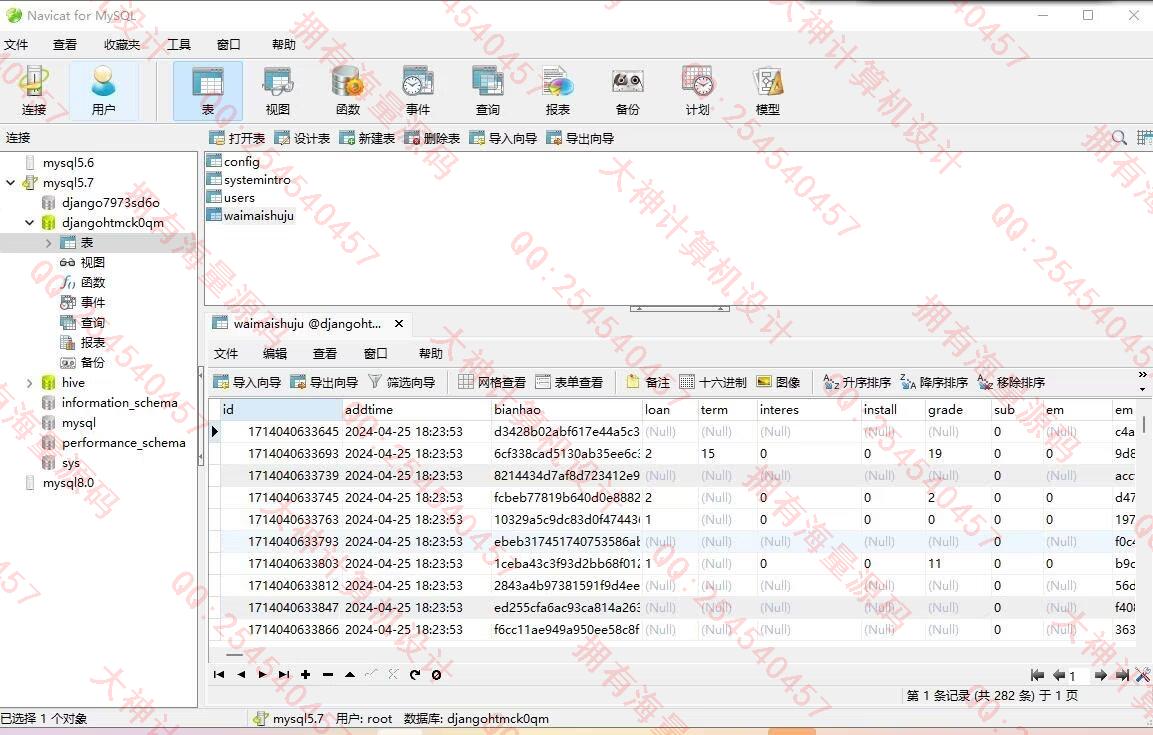Open the main 文件 menu under the title bar
The height and width of the screenshot is (735, 1153).
16,45
